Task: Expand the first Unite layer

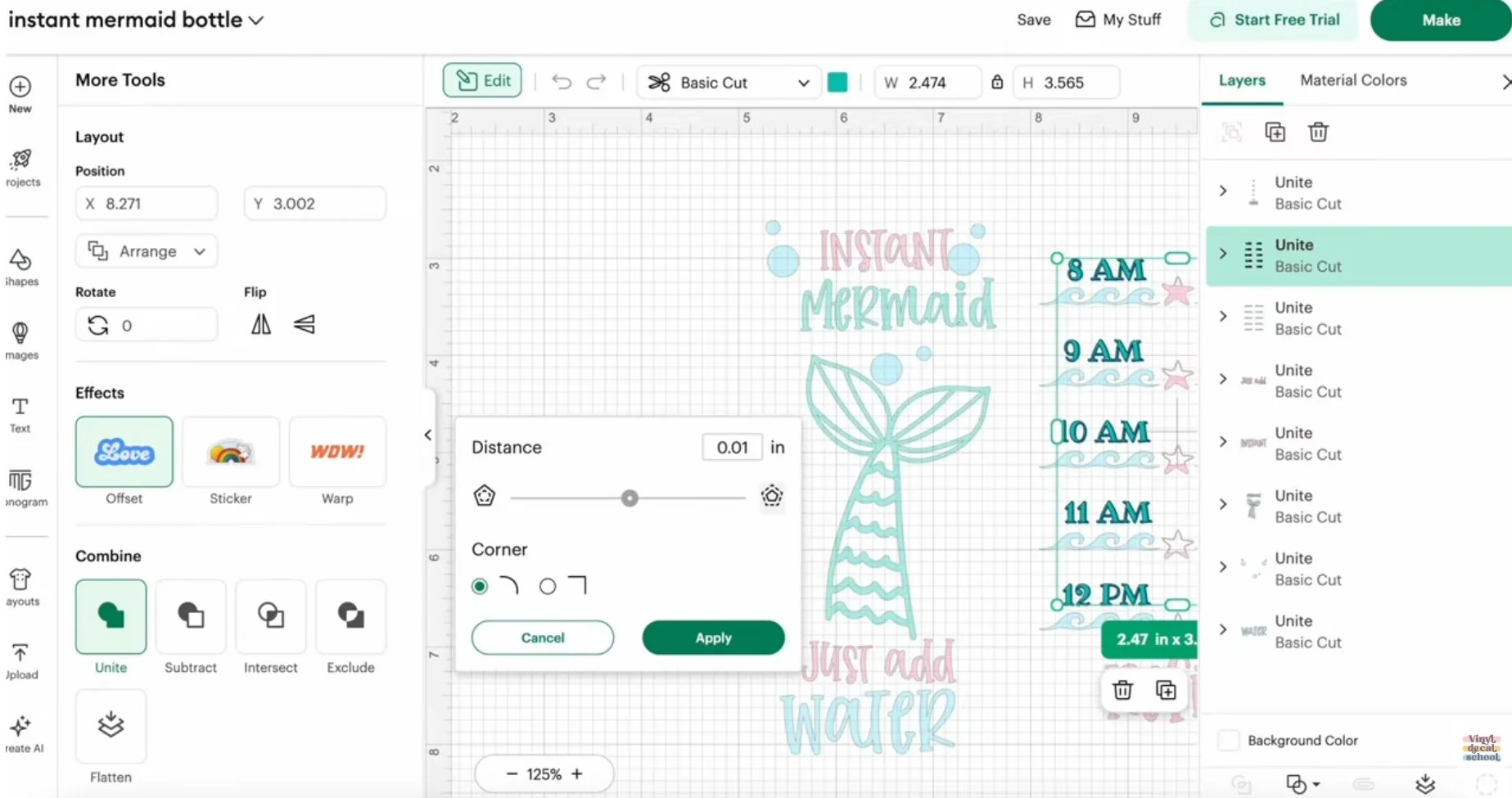Action: 1223,191
